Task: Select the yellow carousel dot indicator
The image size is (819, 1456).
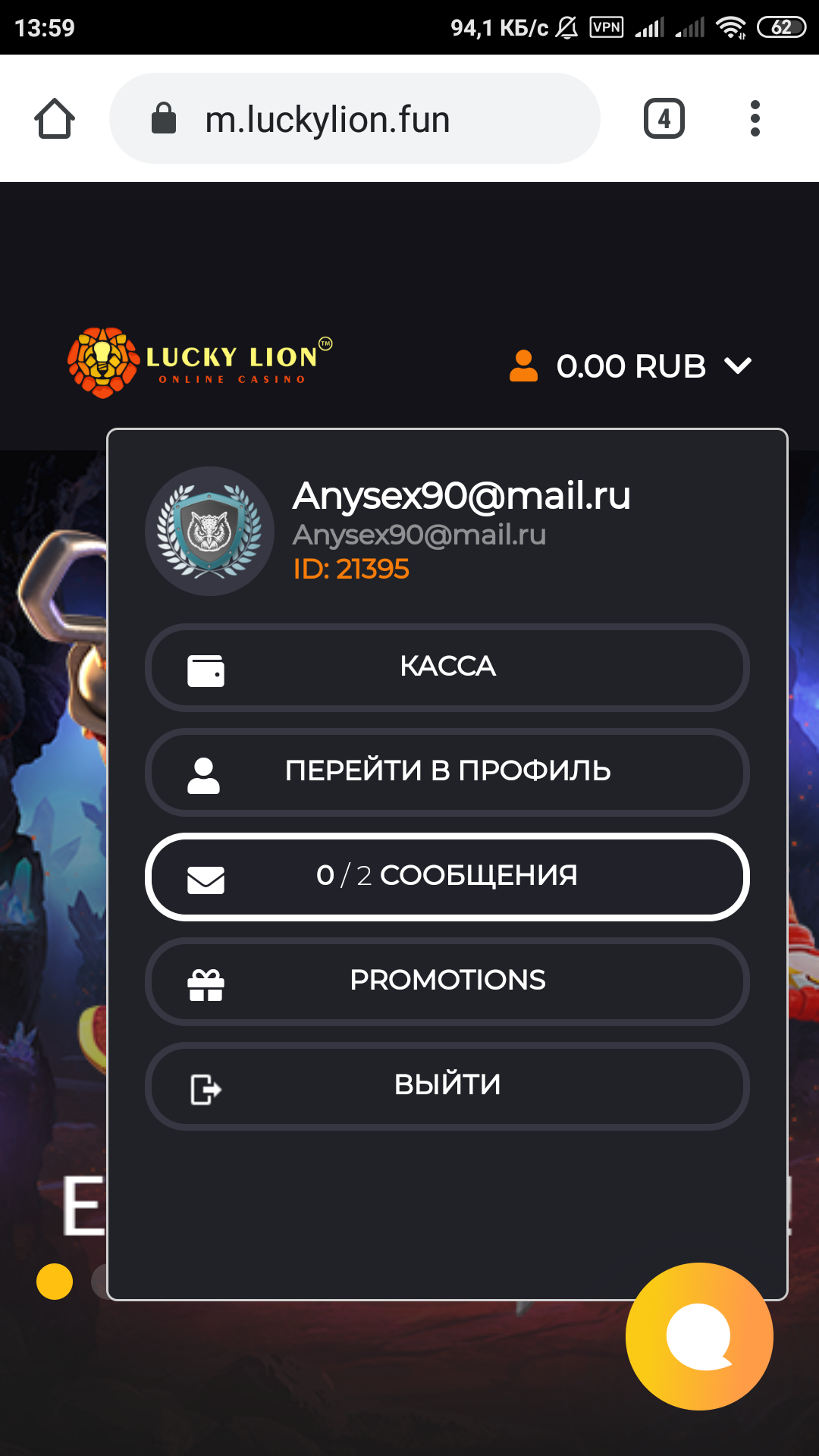Action: point(55,1282)
